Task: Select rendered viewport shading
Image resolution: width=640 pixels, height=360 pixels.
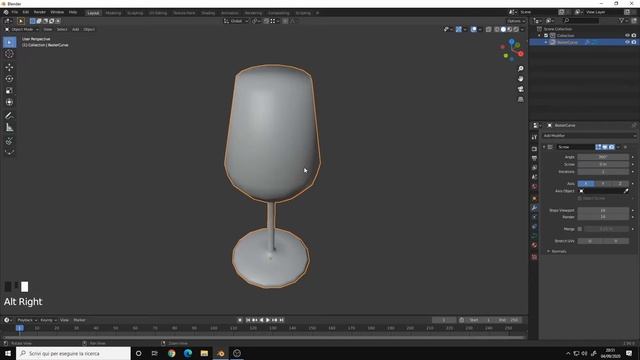Action: [x=516, y=29]
